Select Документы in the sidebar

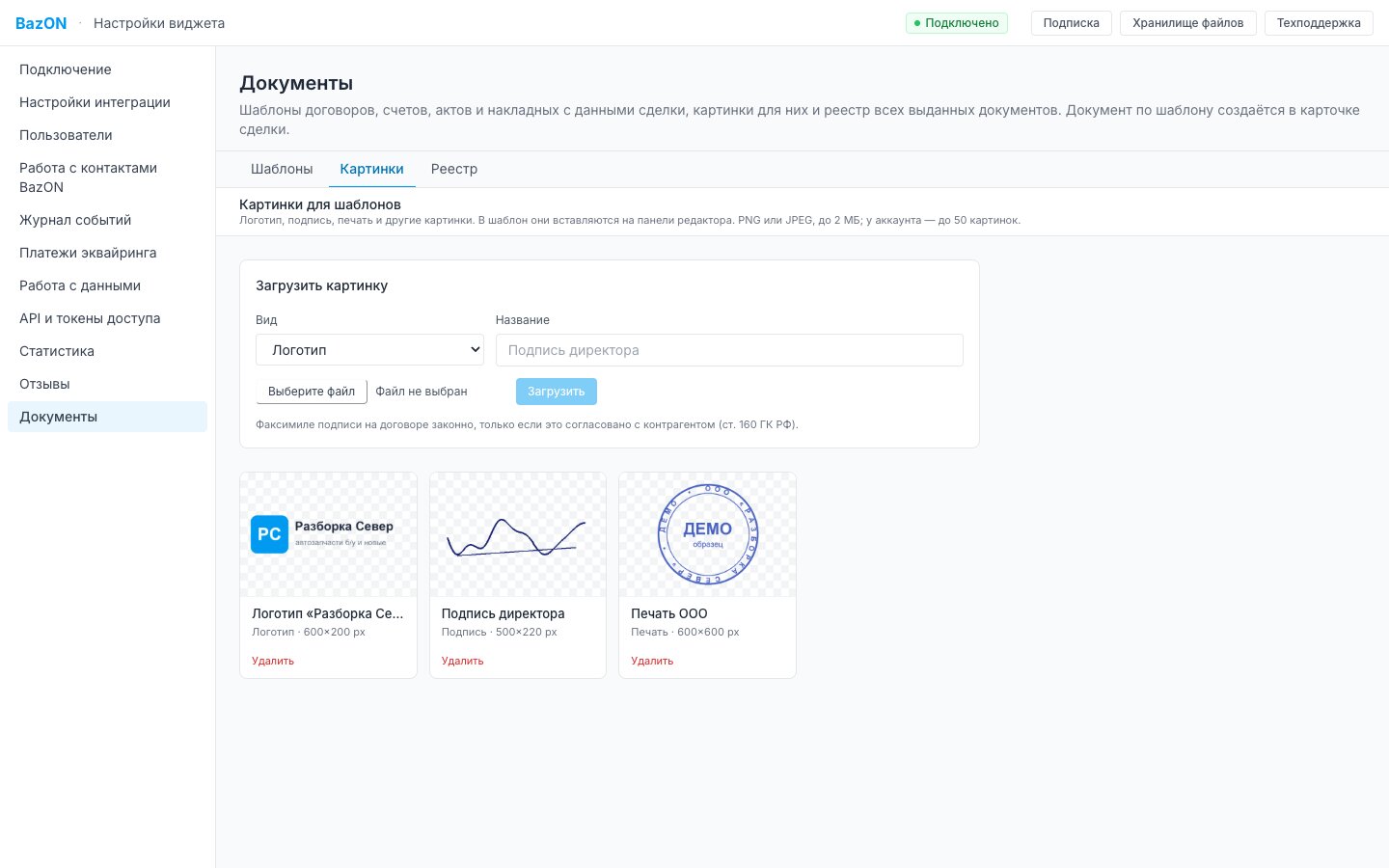coord(107,417)
